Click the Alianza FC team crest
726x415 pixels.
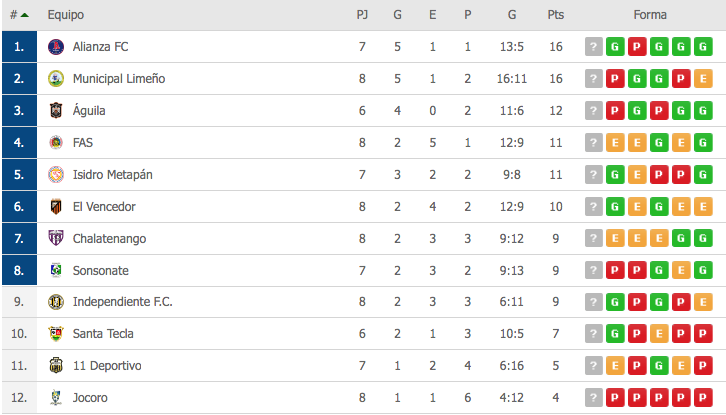[56, 47]
